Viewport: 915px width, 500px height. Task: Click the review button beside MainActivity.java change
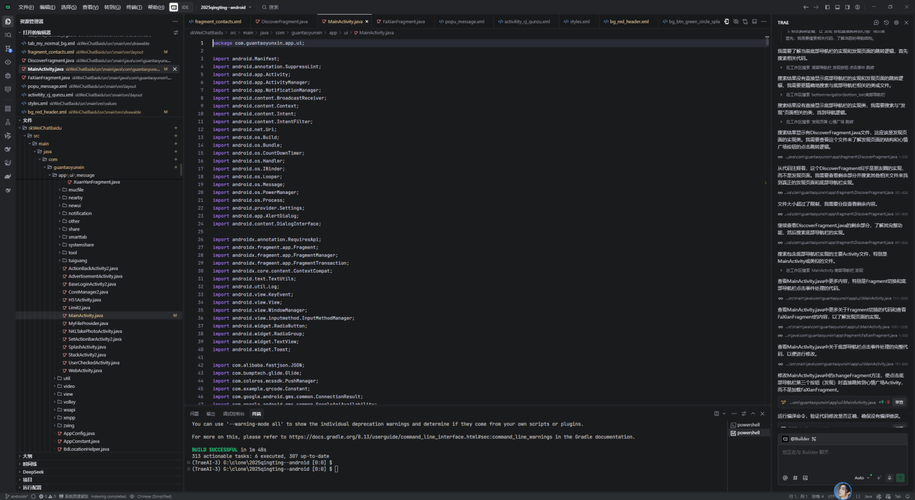[x=899, y=402]
